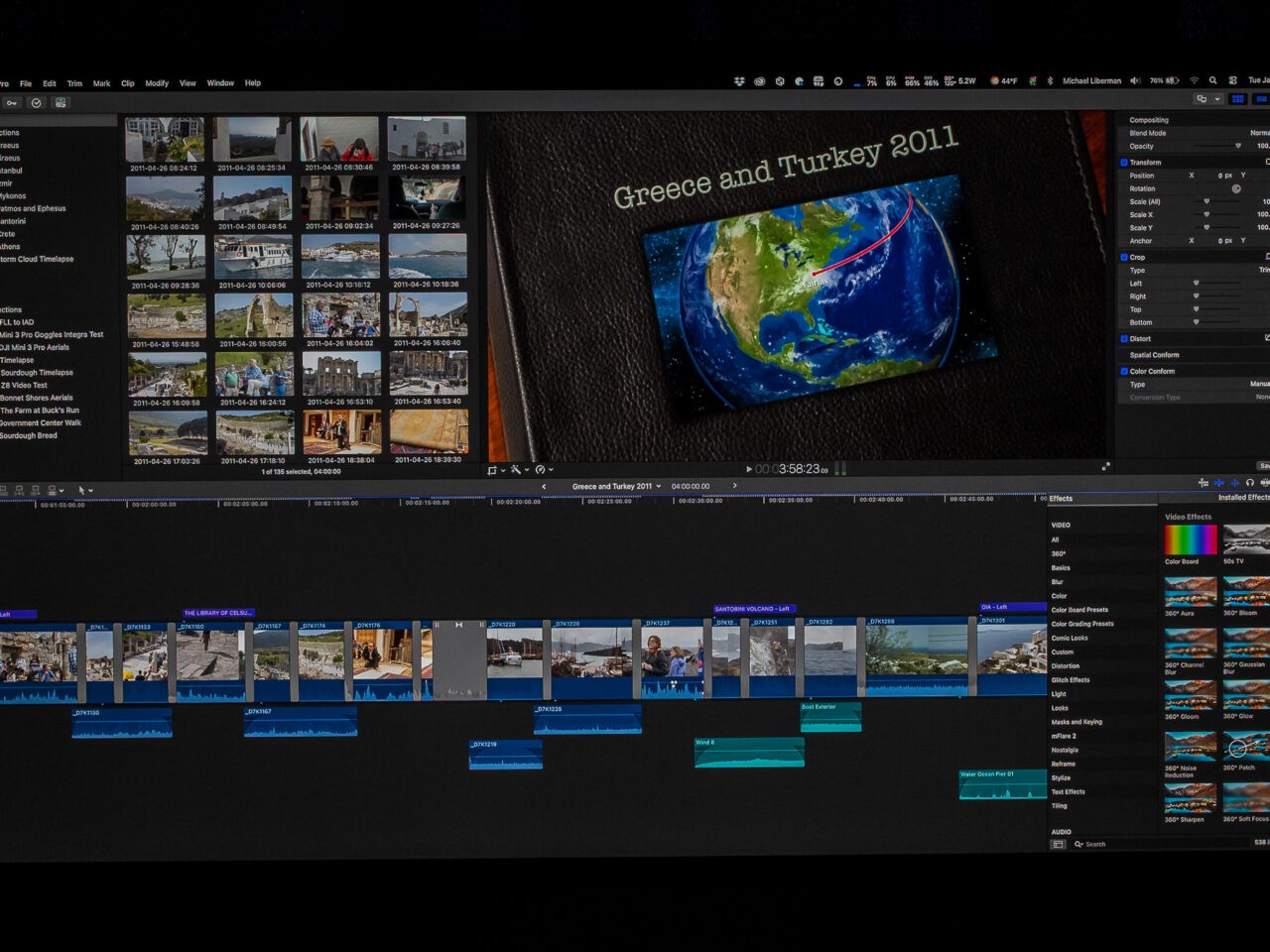
Task: Open the enhancement magic wand menu
Action: pos(516,470)
